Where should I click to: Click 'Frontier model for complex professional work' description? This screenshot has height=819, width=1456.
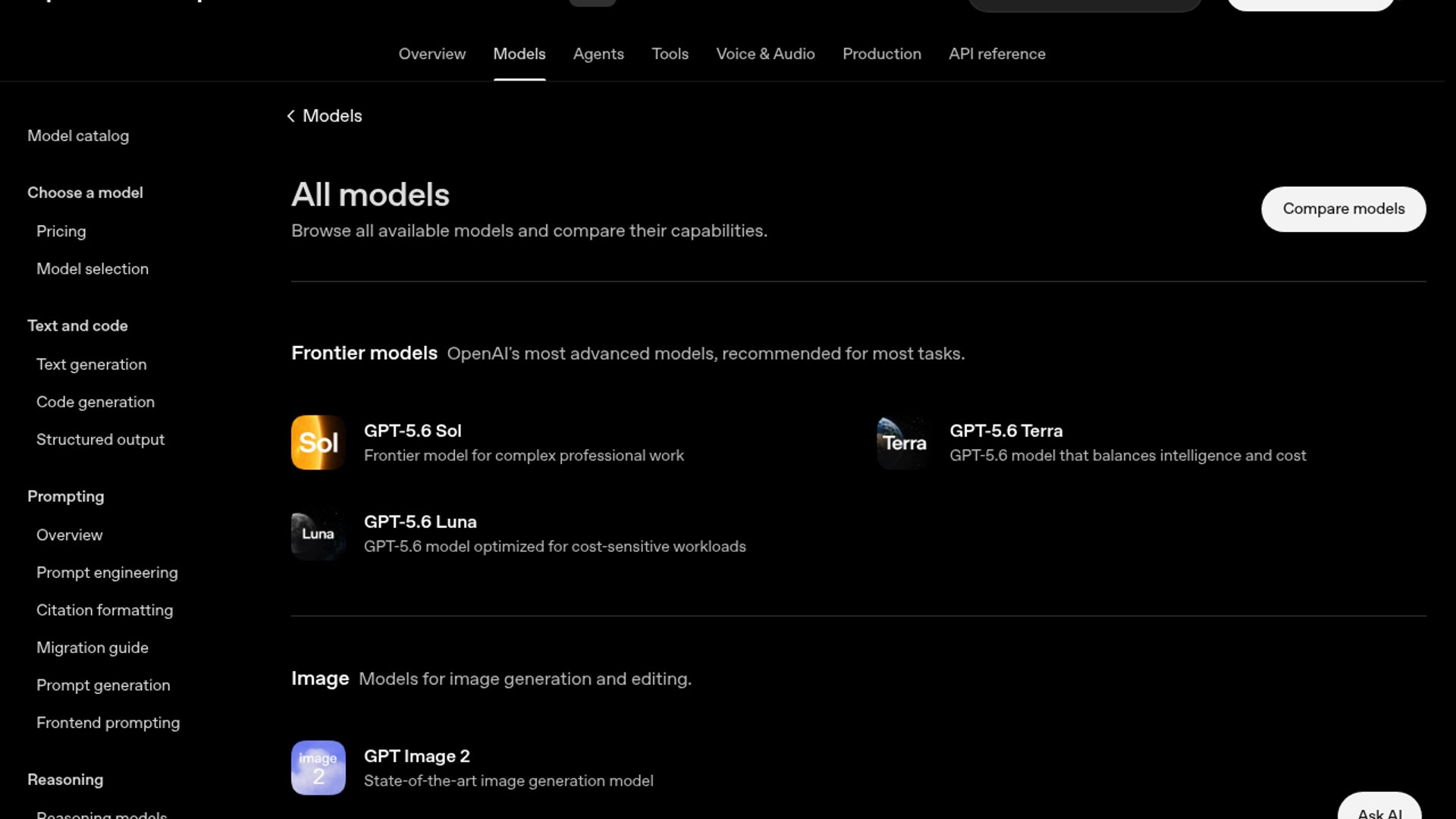point(524,456)
